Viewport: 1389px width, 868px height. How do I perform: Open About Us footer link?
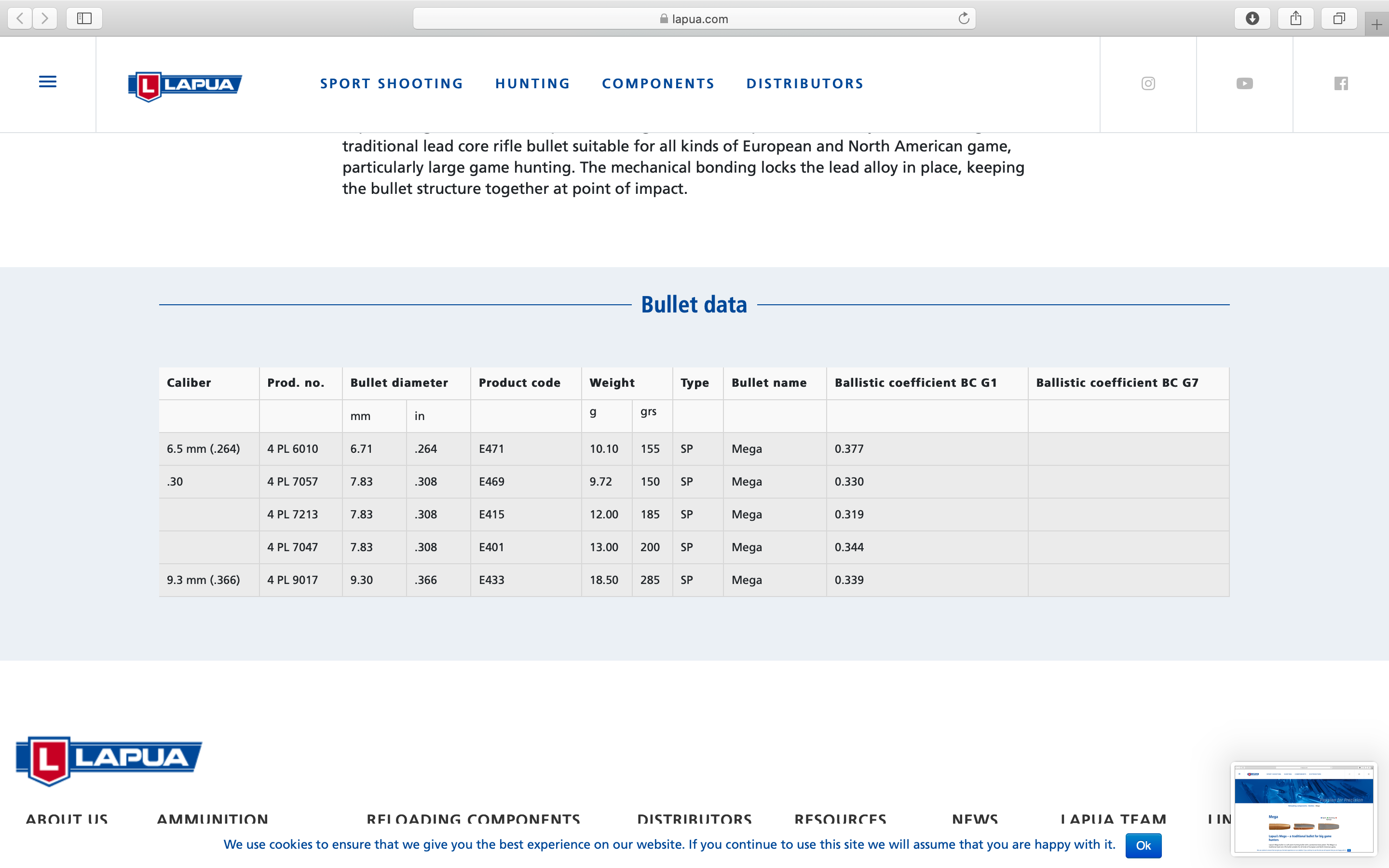(67, 819)
